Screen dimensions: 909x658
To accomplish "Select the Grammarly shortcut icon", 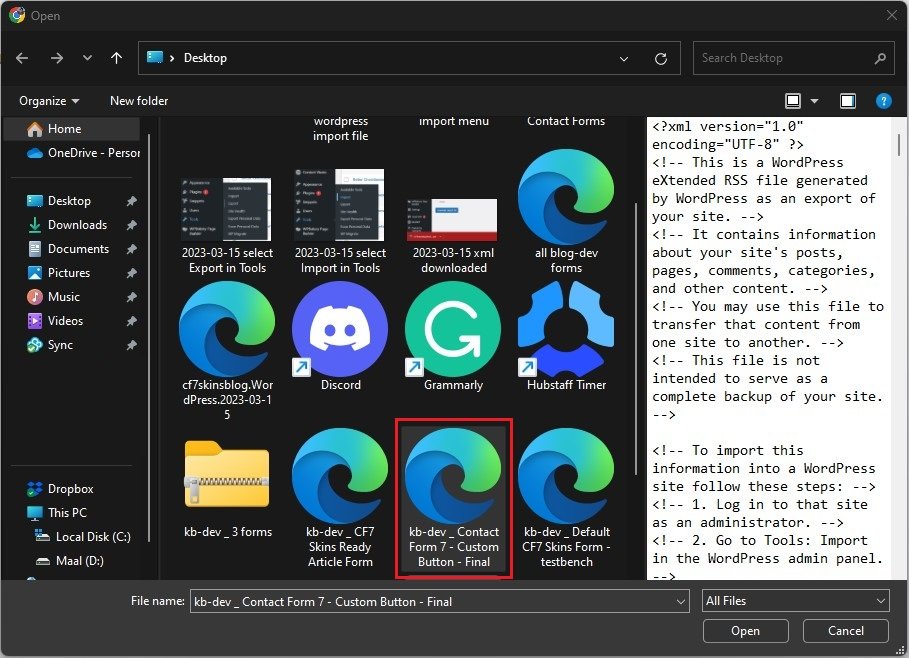I will coord(453,330).
